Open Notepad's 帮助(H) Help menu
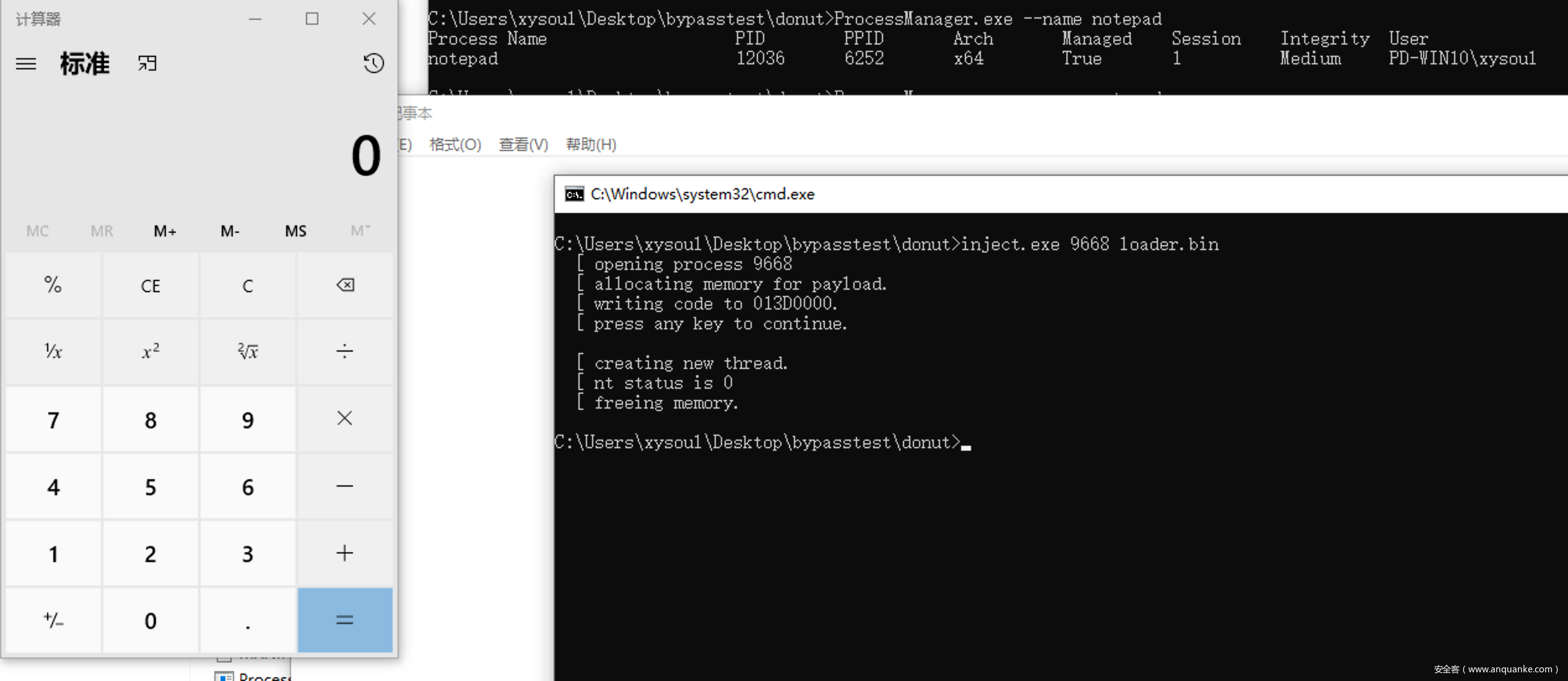Screen dimensions: 1568x681 [x=591, y=144]
